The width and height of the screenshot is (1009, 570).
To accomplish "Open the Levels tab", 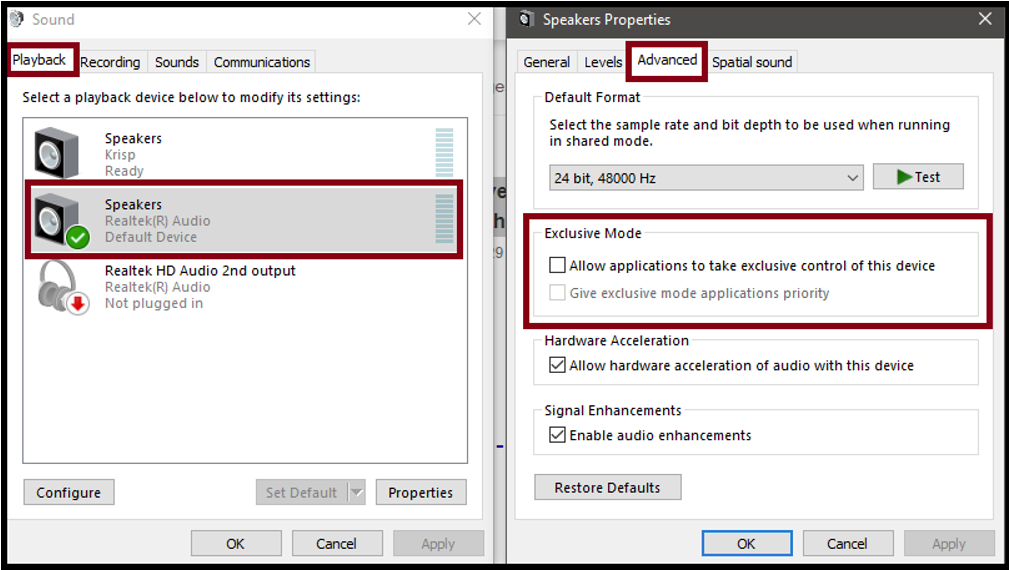I will click(x=603, y=62).
